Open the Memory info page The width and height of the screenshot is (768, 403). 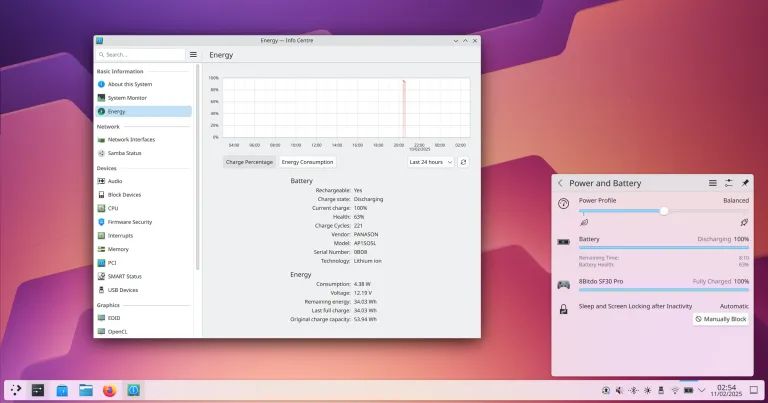pyautogui.click(x=144, y=249)
